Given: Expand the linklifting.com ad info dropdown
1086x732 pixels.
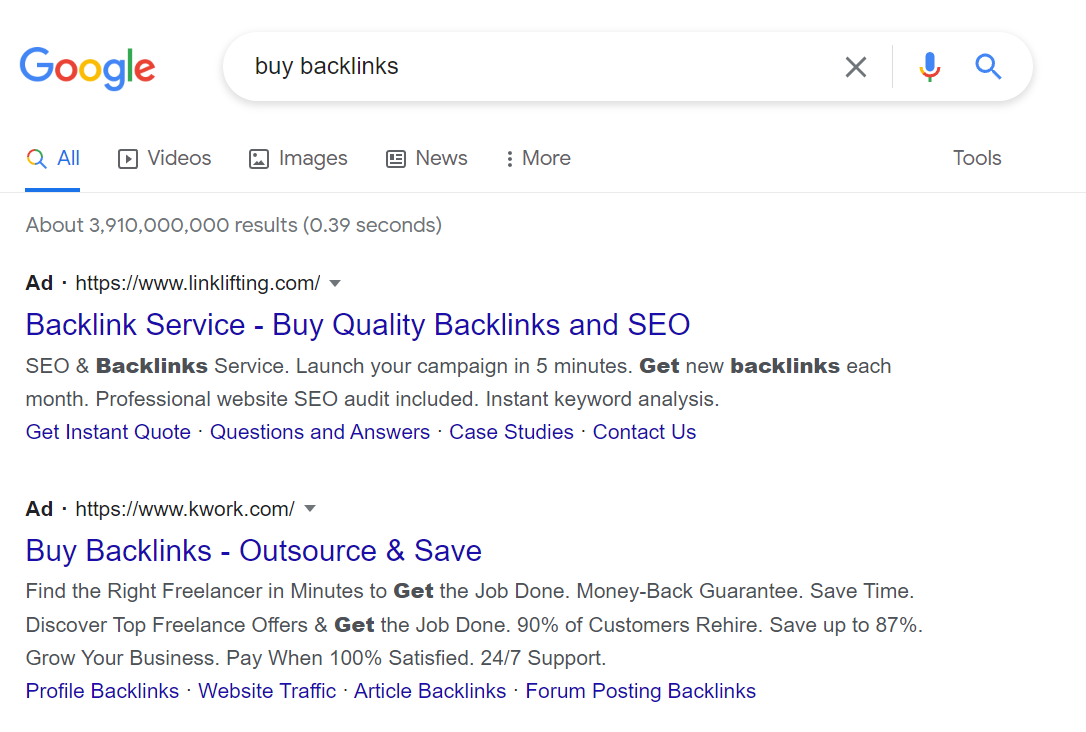Looking at the screenshot, I should pyautogui.click(x=335, y=283).
